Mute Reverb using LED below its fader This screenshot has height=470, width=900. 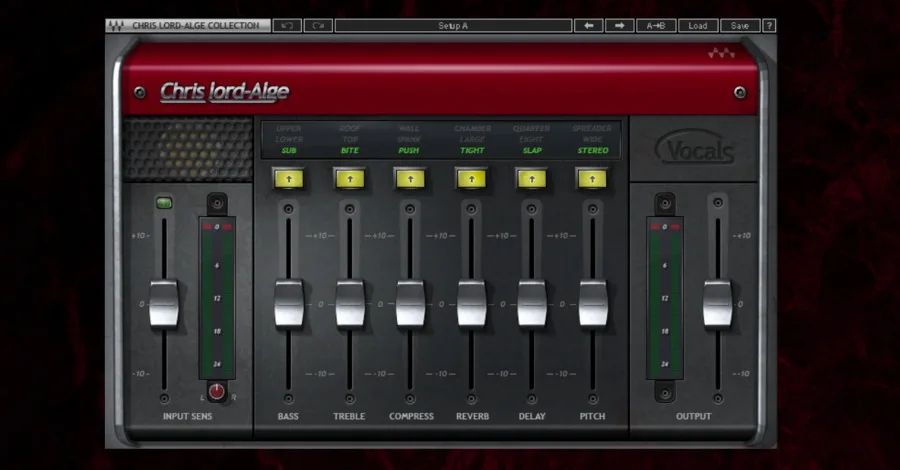[471, 398]
